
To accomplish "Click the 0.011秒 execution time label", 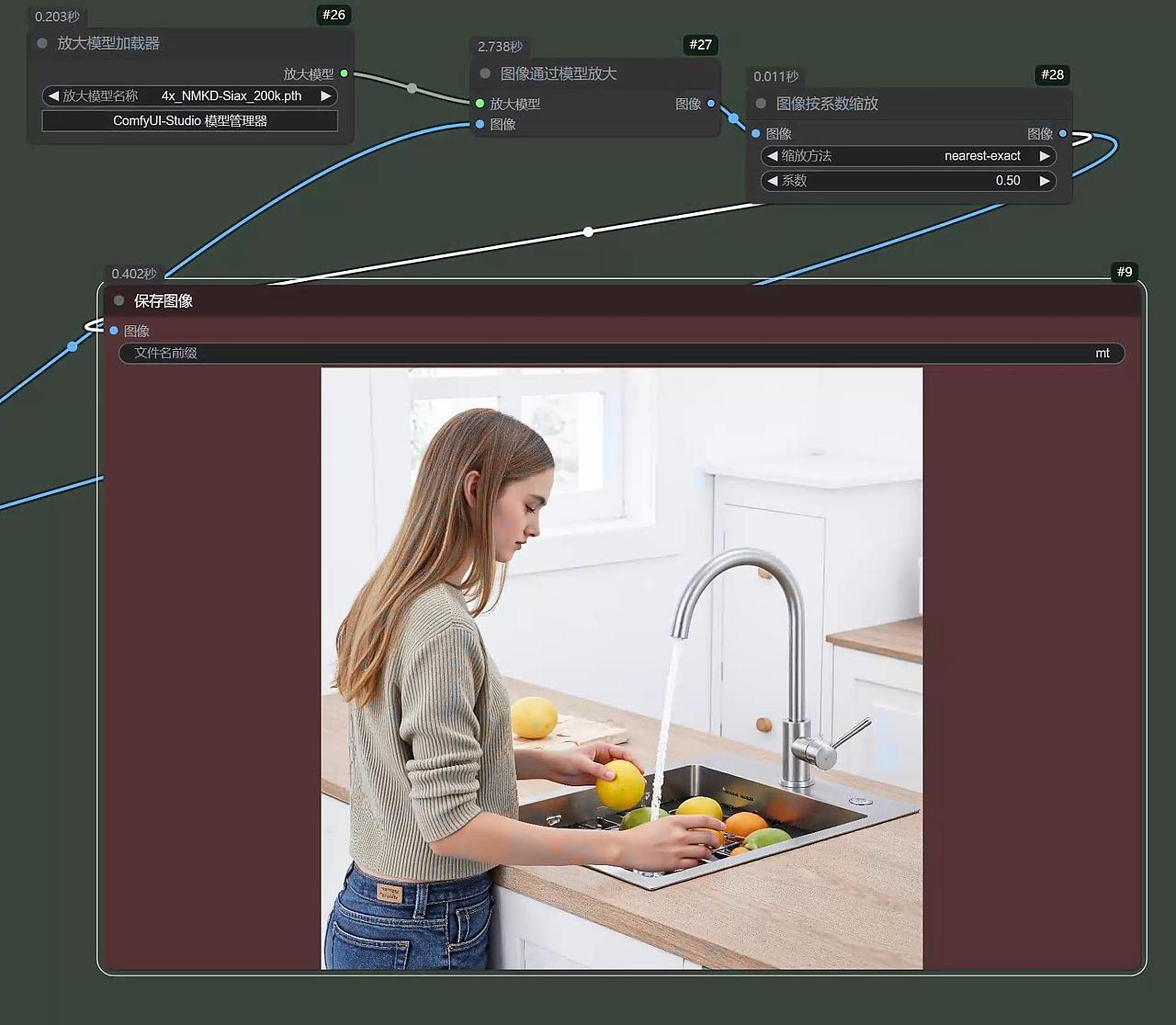I will pos(776,76).
